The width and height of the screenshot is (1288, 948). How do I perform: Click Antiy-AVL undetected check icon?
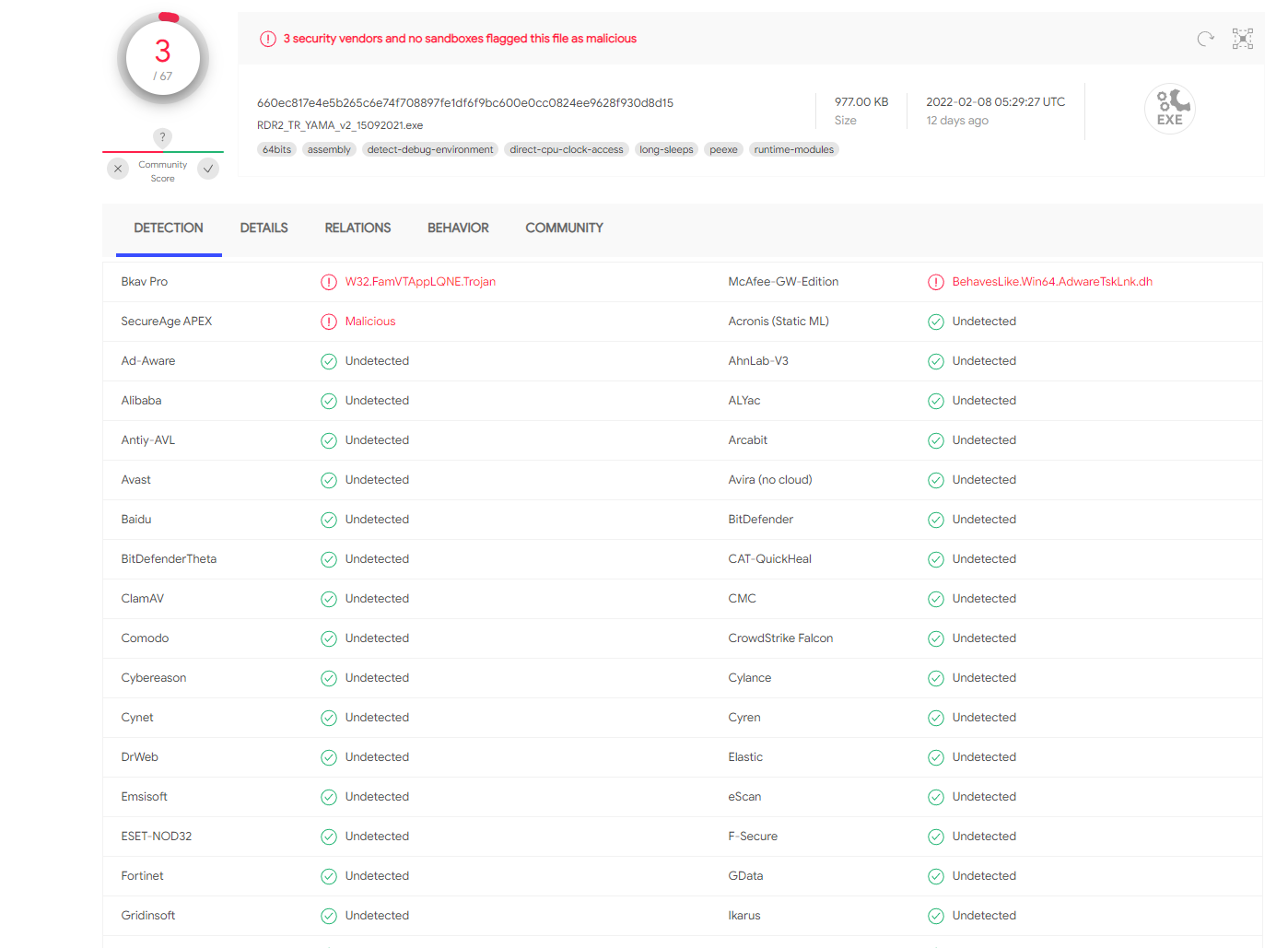coord(329,440)
